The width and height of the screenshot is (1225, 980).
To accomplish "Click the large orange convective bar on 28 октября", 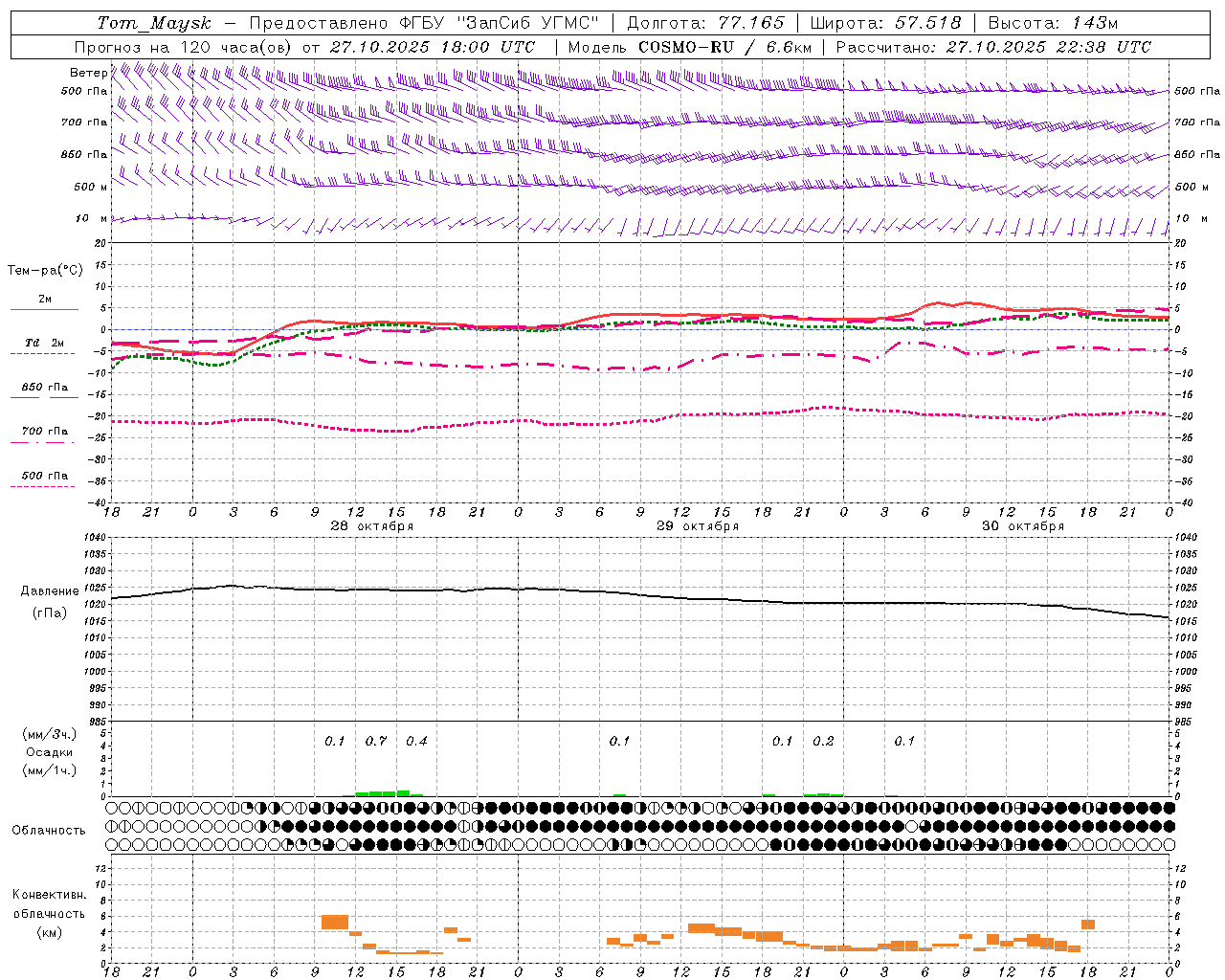I will 335,922.
